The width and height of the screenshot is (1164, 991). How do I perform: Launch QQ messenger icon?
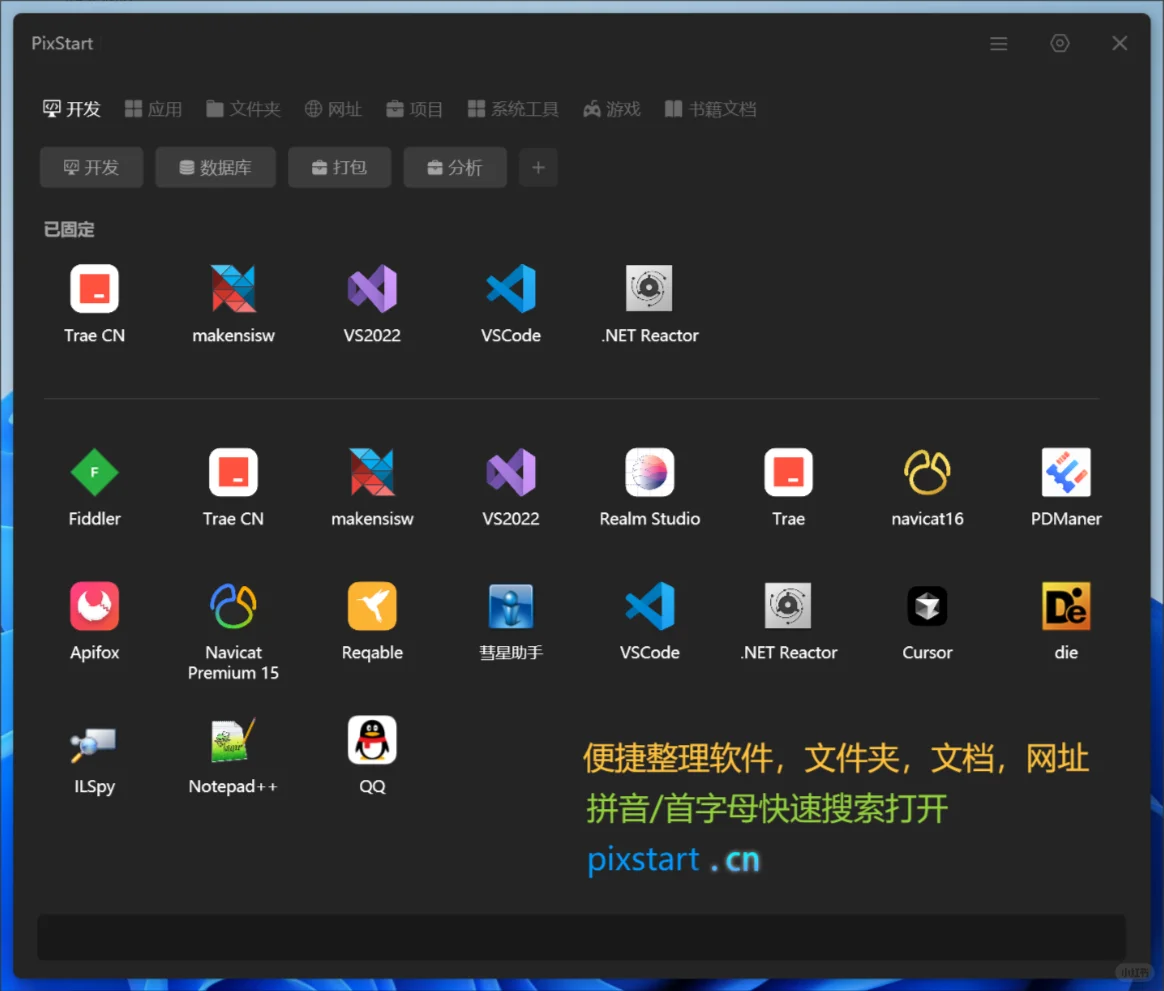click(372, 739)
